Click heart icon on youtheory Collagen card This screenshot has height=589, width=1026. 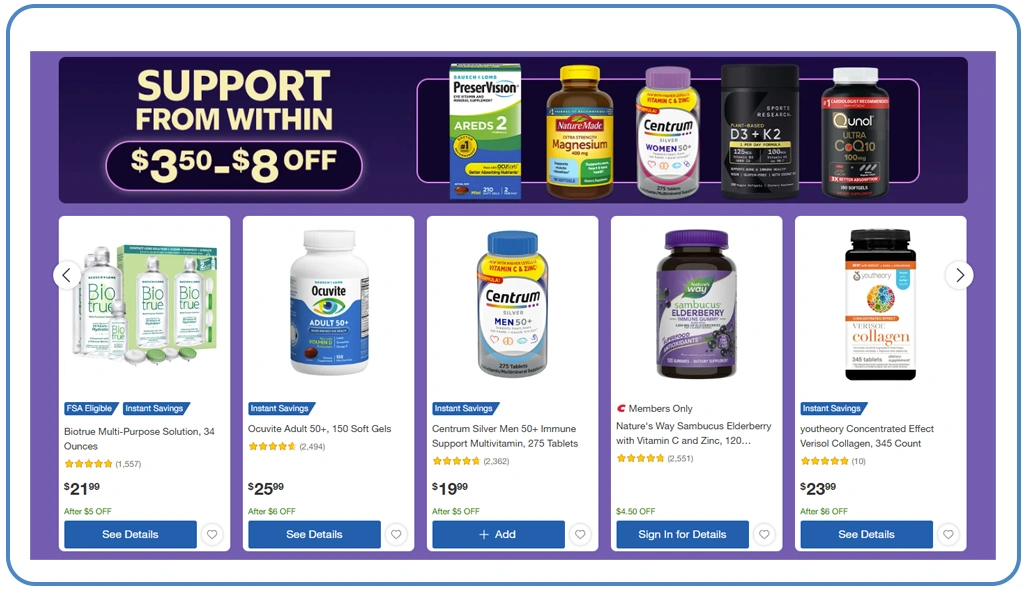tap(948, 535)
